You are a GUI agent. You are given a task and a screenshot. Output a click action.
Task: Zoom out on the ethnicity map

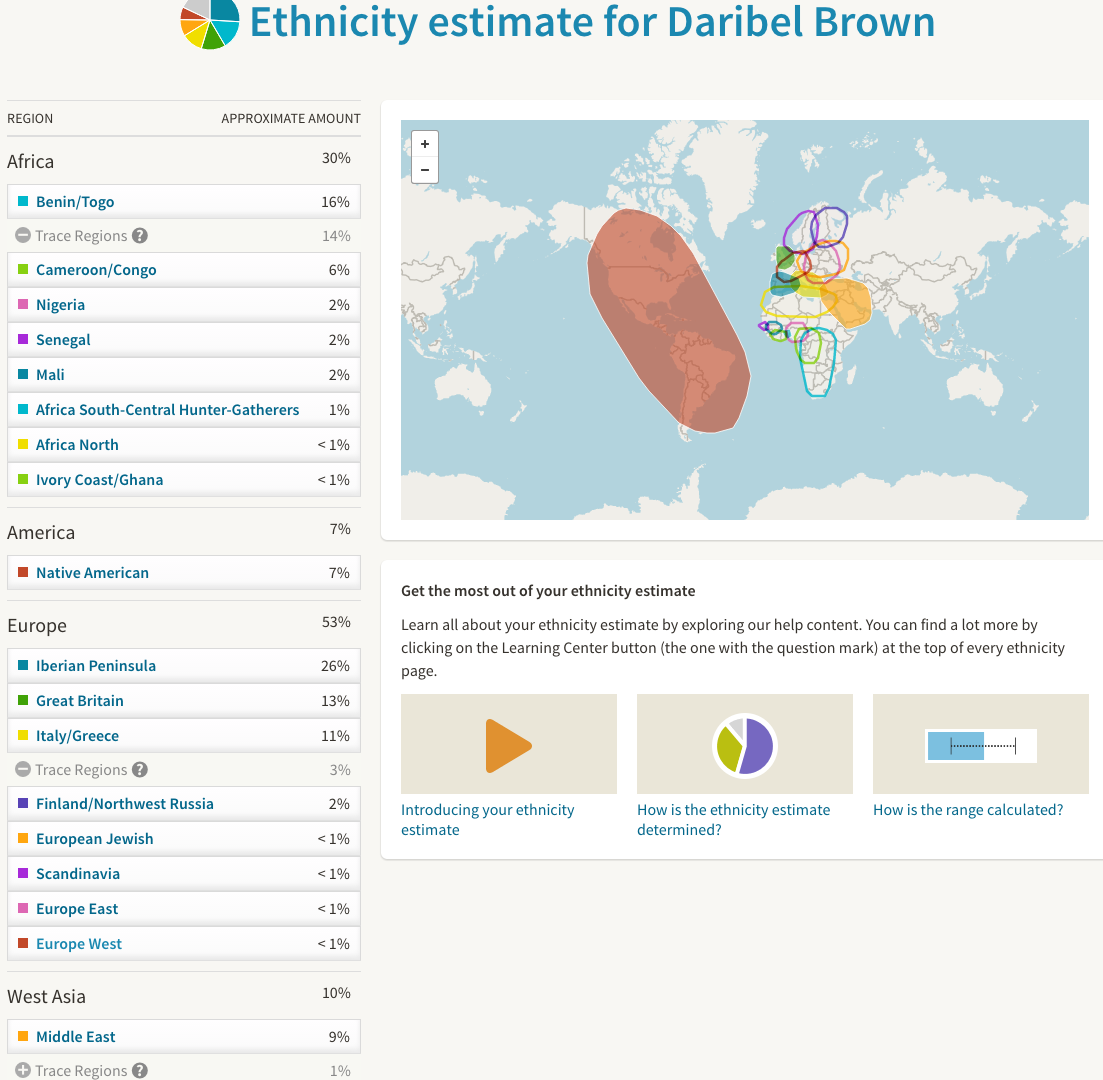pos(425,170)
